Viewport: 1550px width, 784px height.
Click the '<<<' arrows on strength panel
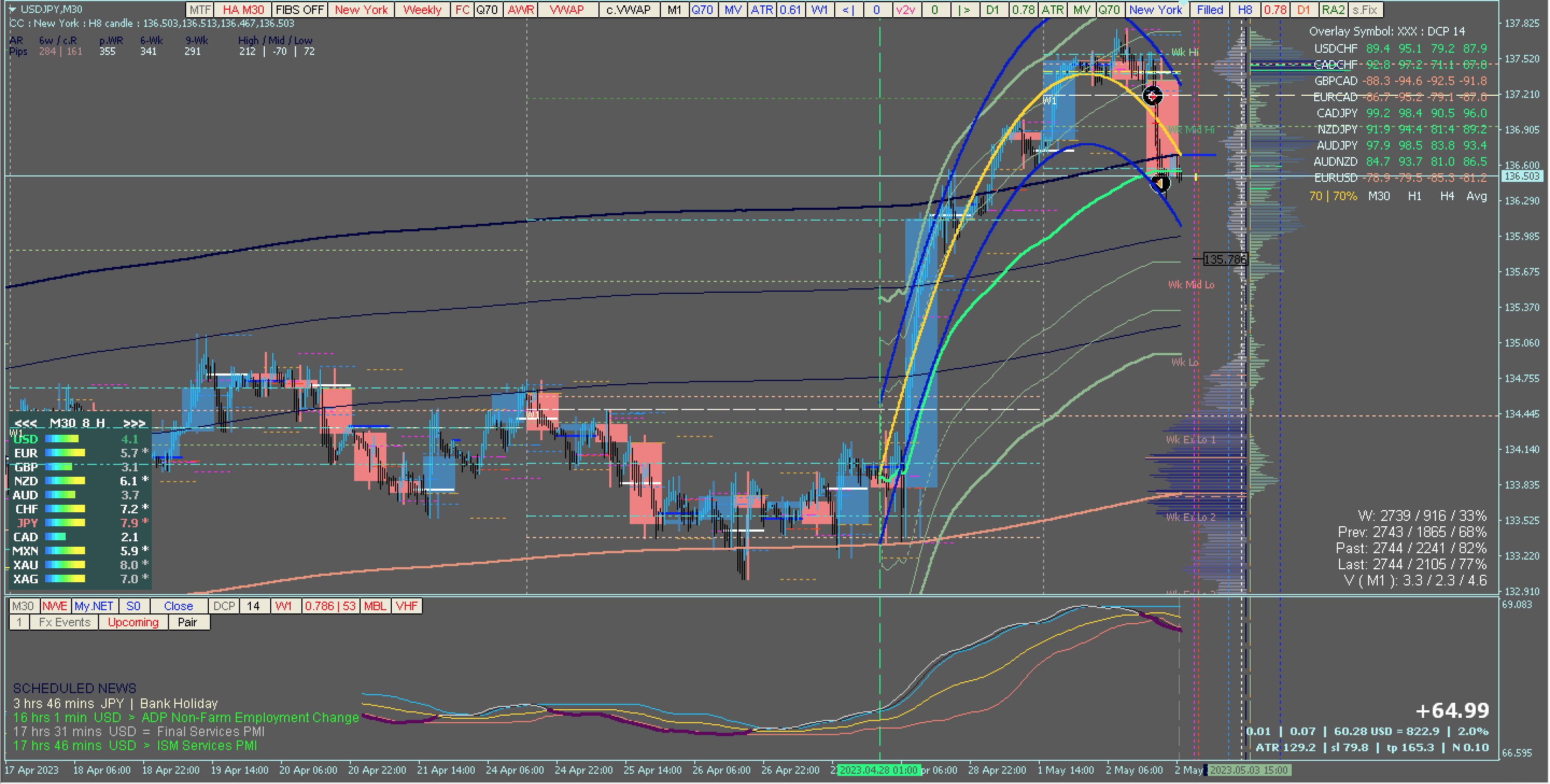[26, 423]
